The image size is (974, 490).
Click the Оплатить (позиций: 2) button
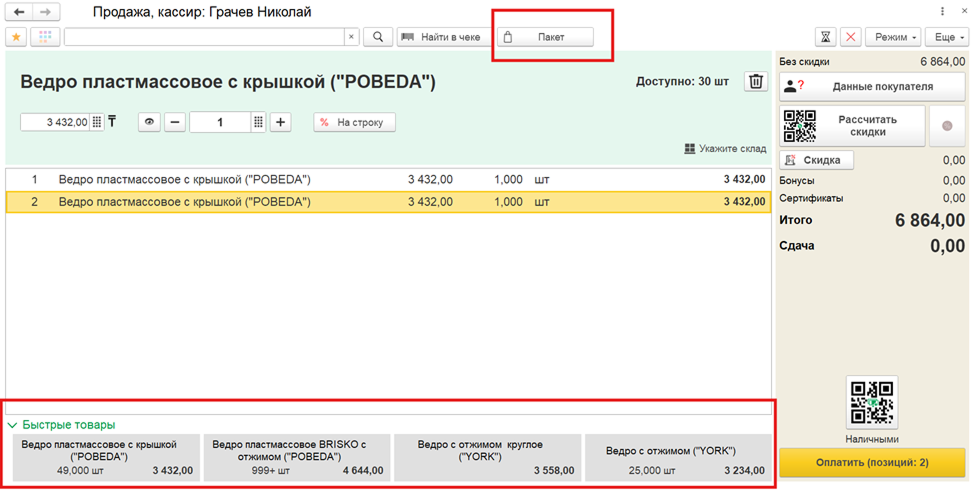[x=872, y=463]
